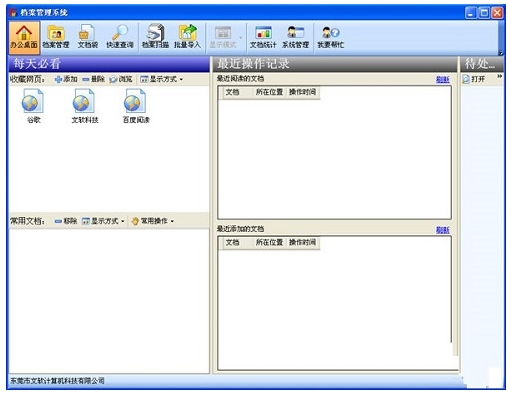Select the 文软科技 bookmark icon
The height and width of the screenshot is (394, 508).
coord(85,106)
